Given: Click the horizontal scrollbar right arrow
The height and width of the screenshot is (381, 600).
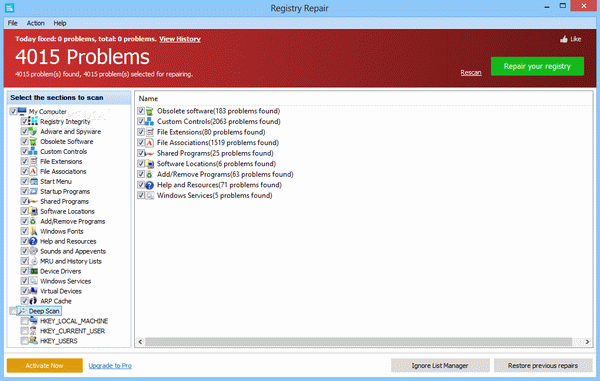Looking at the screenshot, I should 587,342.
